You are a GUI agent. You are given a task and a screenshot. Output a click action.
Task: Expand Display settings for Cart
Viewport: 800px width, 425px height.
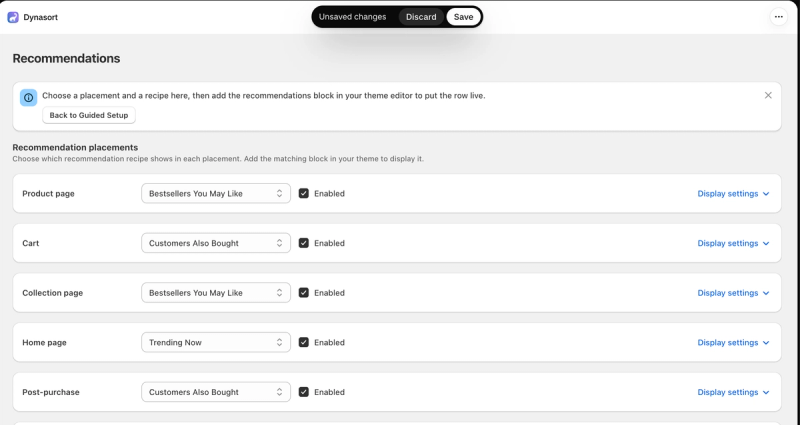pyautogui.click(x=733, y=243)
